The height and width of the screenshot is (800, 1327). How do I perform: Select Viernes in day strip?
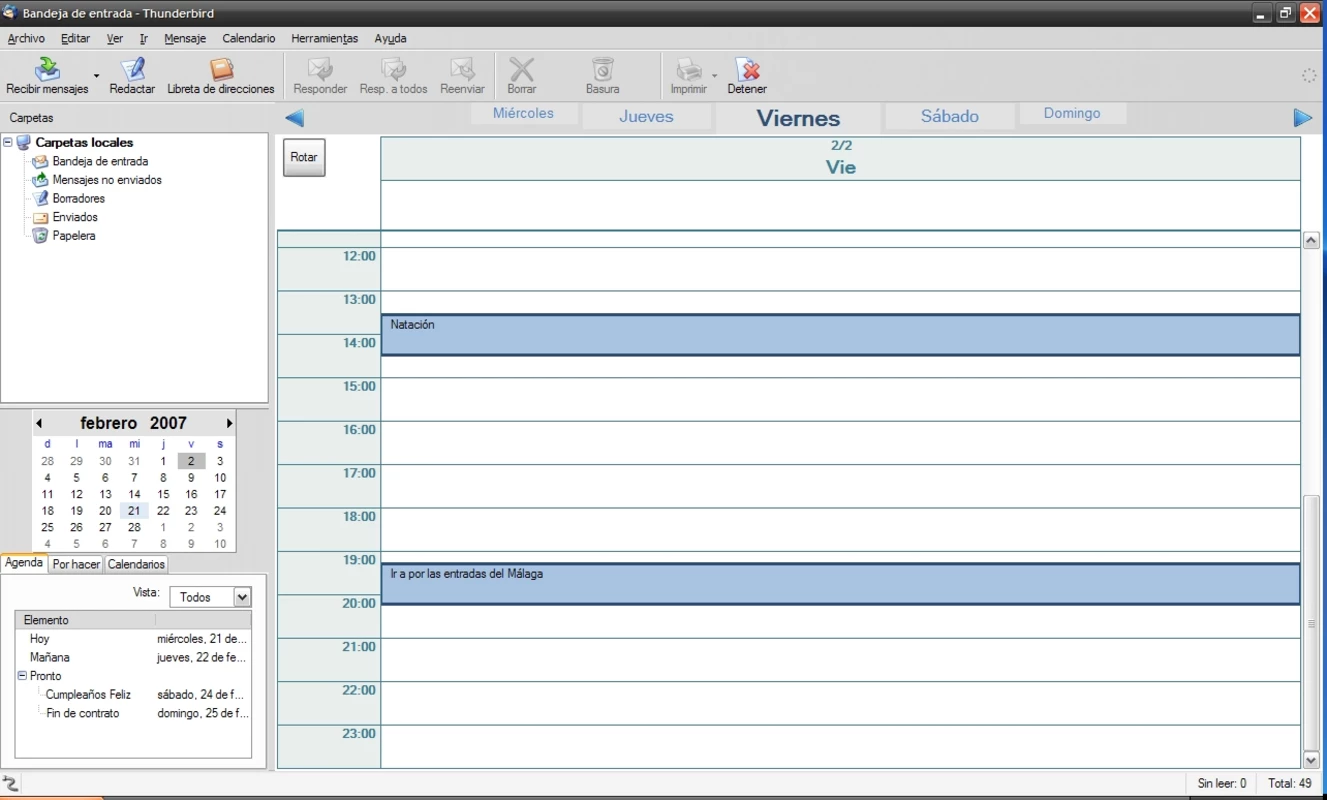pyautogui.click(x=798, y=118)
